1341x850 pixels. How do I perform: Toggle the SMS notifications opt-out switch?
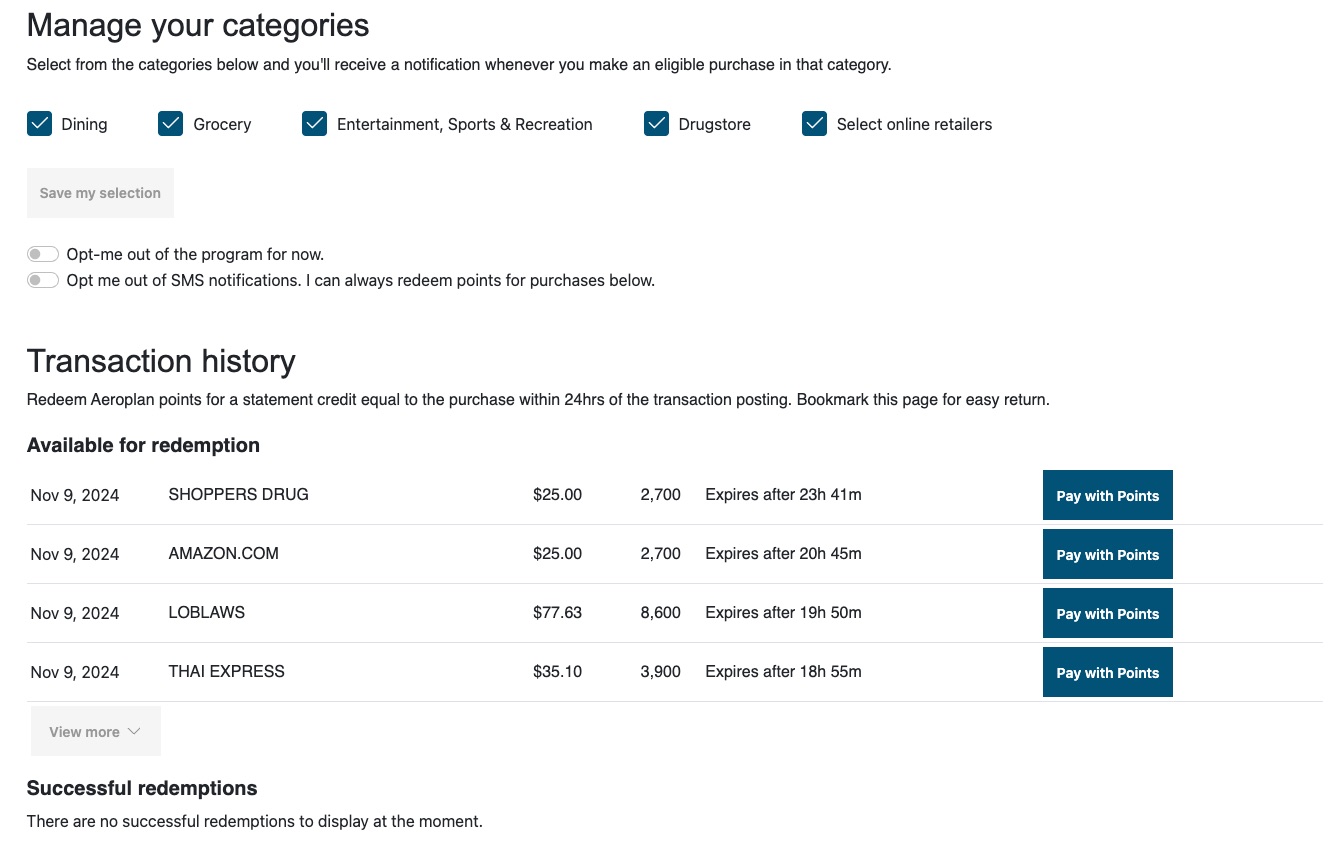(43, 279)
